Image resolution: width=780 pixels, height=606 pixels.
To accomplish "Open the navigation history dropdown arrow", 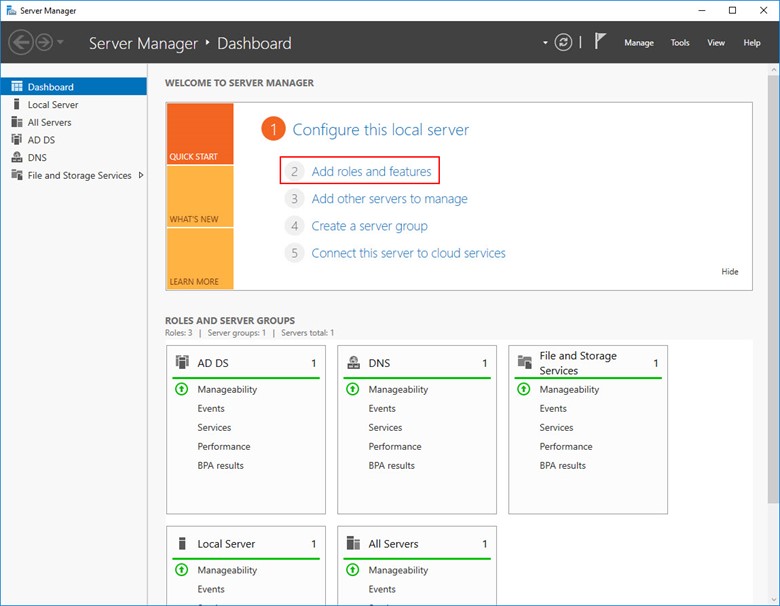I will click(x=61, y=43).
